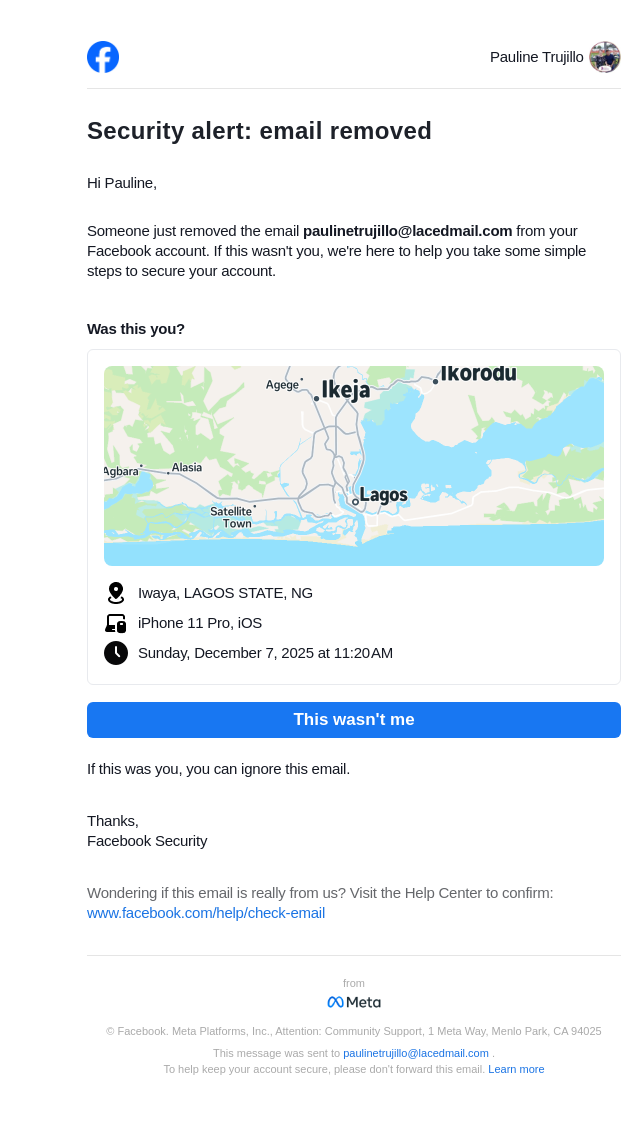Click the "Security alert: email removed" heading
624x1125 pixels.
click(x=259, y=131)
